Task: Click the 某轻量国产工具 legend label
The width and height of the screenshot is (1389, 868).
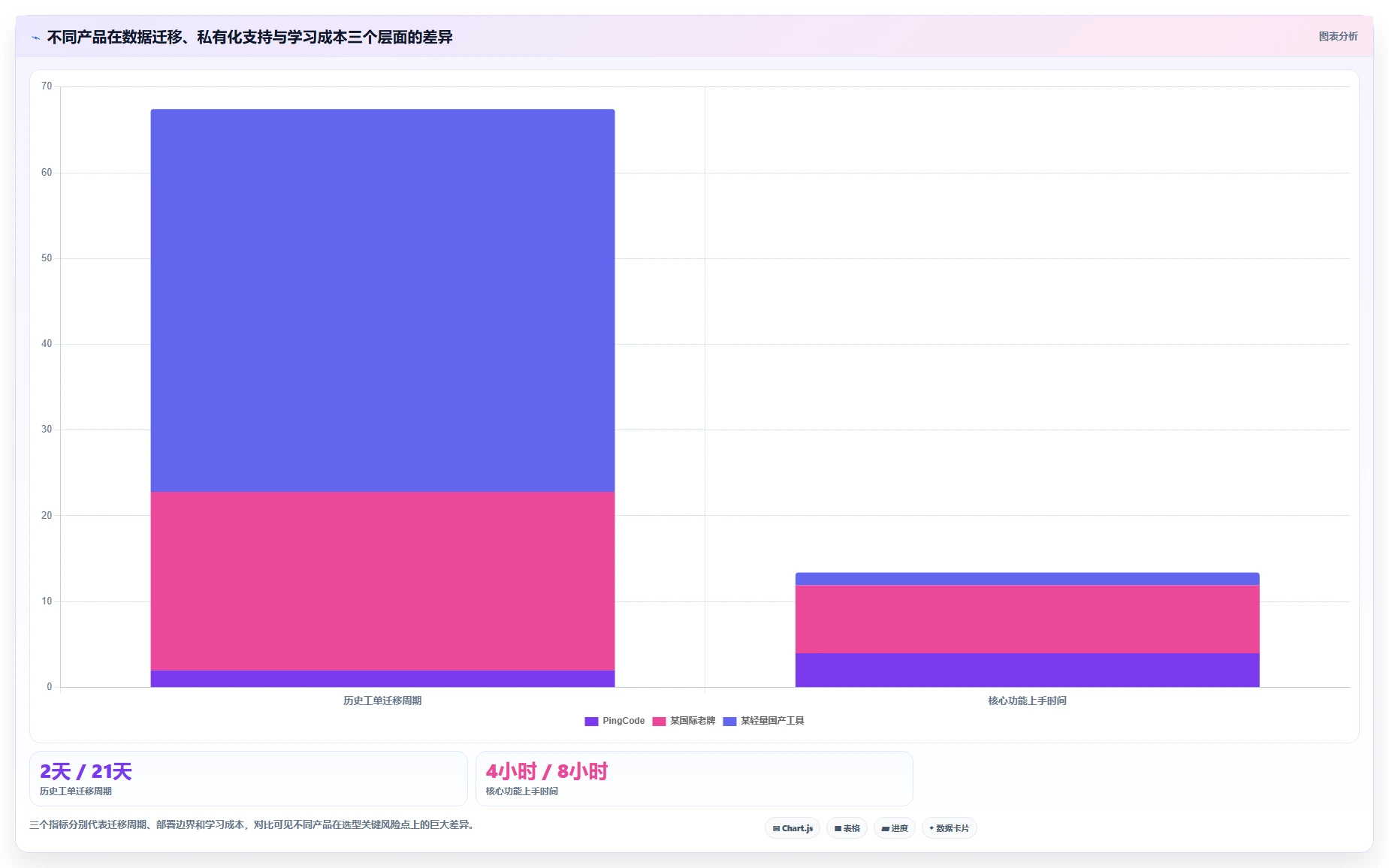Action: point(772,721)
